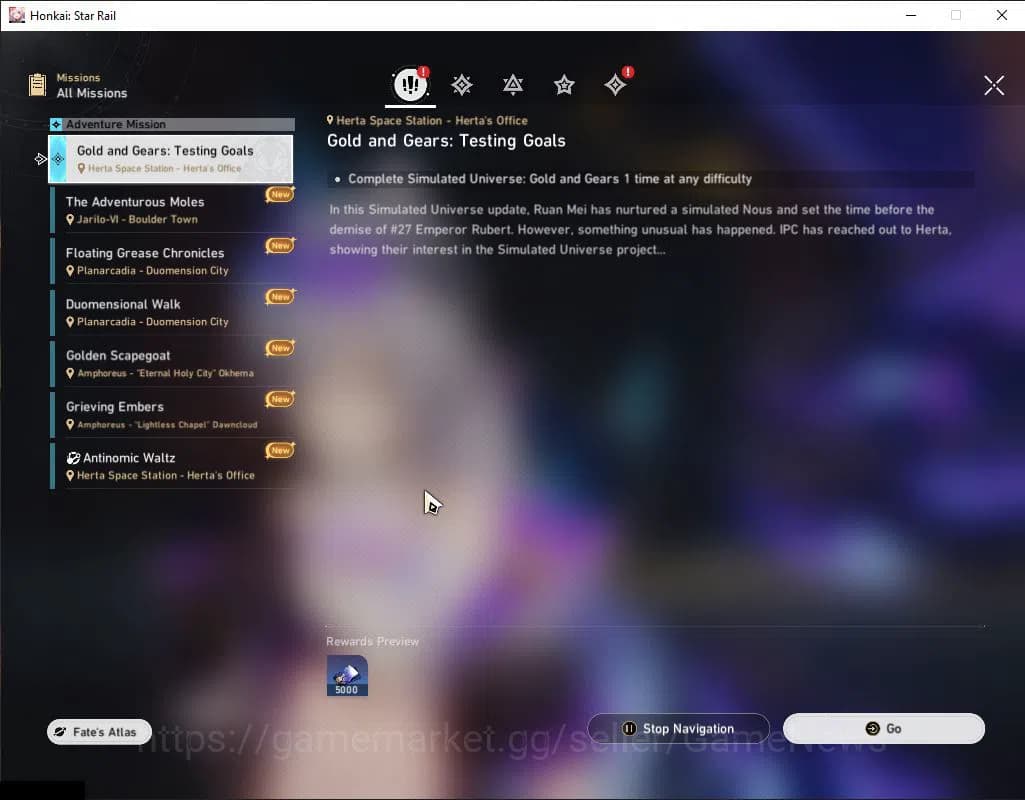Image resolution: width=1025 pixels, height=800 pixels.
Task: Click New badge on The Adventurous Moles
Action: click(x=280, y=194)
